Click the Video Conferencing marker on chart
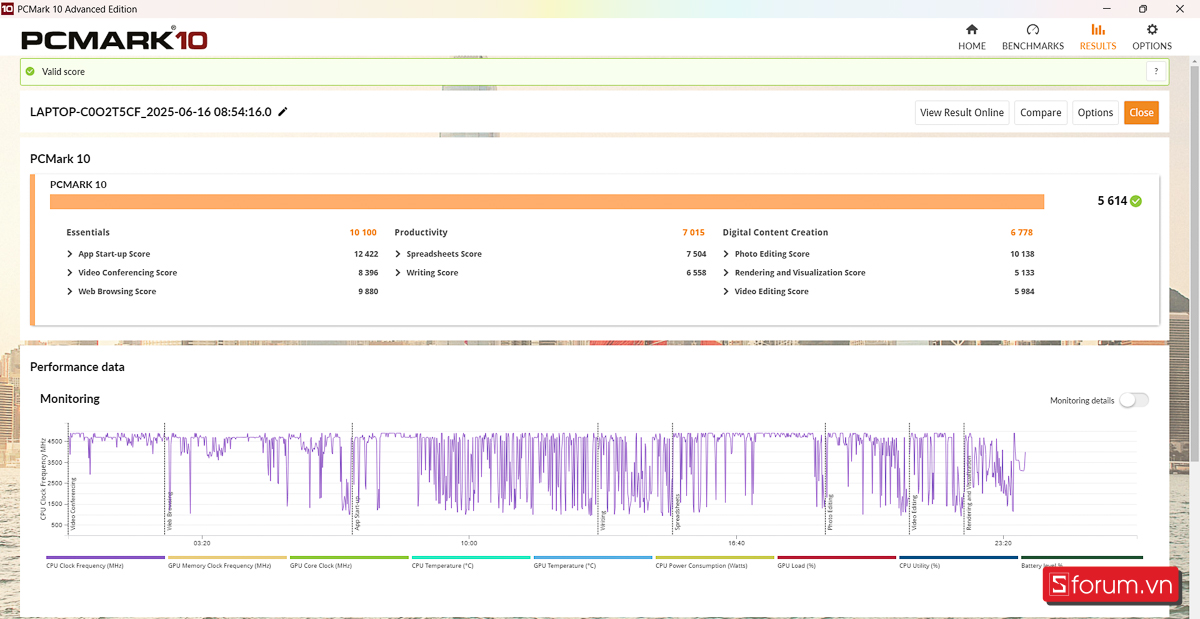The width and height of the screenshot is (1200, 619). (x=74, y=502)
